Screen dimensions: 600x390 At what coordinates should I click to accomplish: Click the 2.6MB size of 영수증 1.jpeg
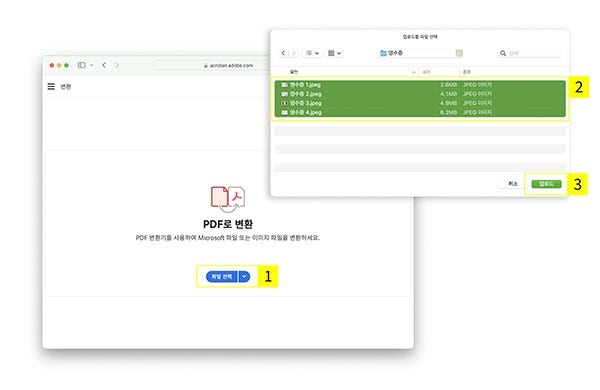[448, 85]
